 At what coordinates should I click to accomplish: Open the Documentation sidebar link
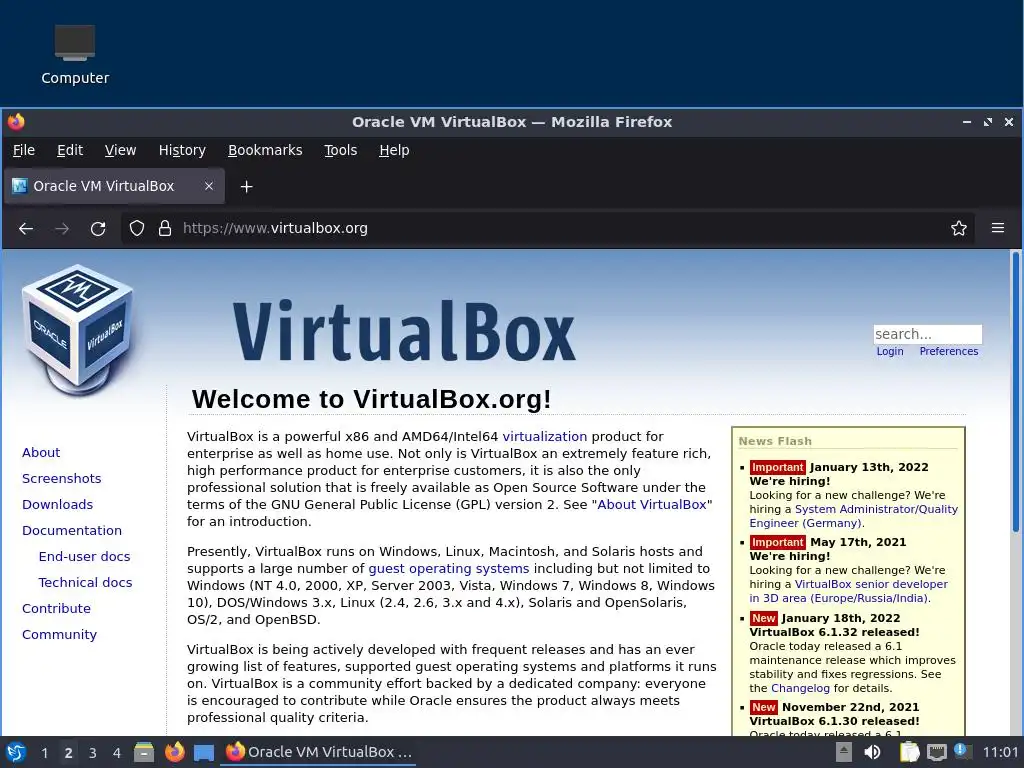tap(72, 531)
